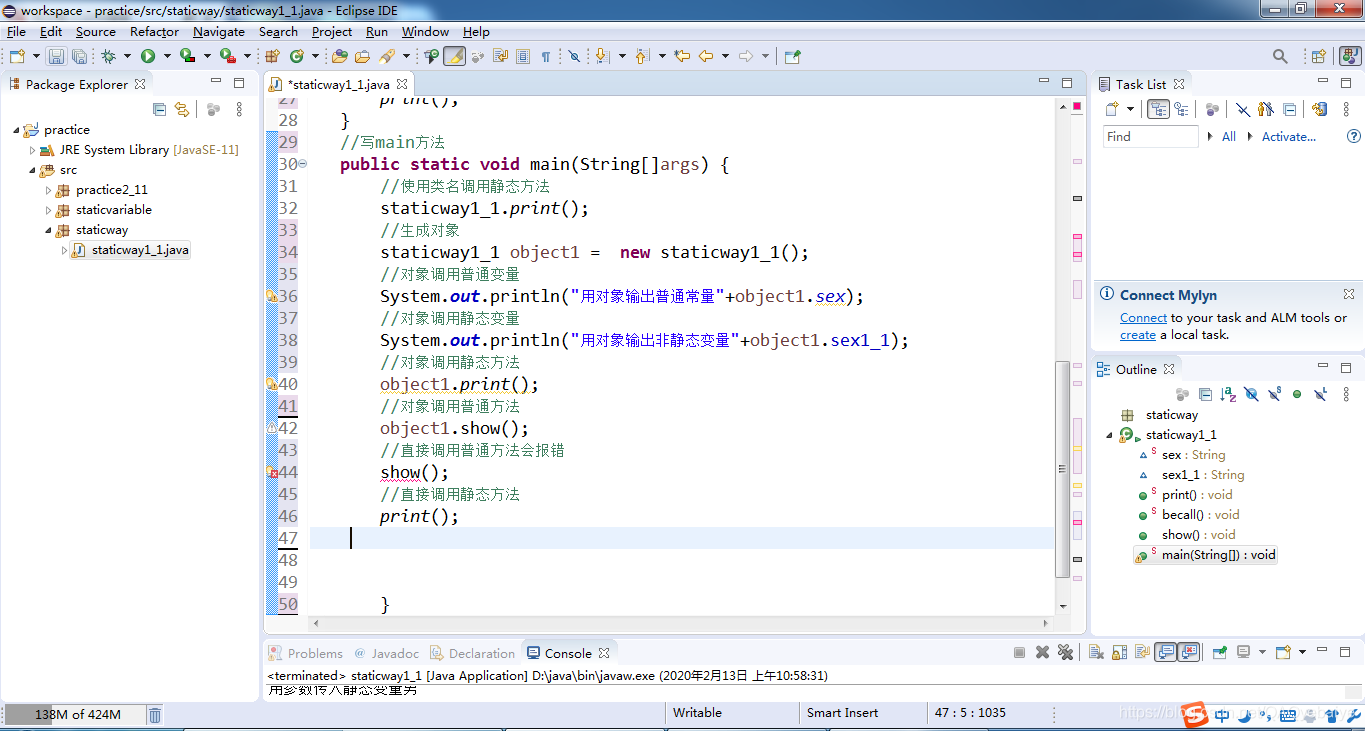Select staticway1_1.java in Package Explorer
The image size is (1365, 731).
click(x=140, y=250)
